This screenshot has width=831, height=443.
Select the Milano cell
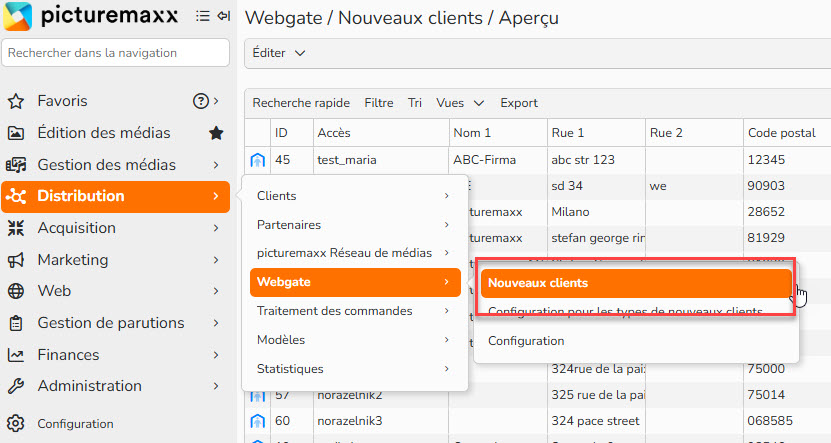[596, 212]
